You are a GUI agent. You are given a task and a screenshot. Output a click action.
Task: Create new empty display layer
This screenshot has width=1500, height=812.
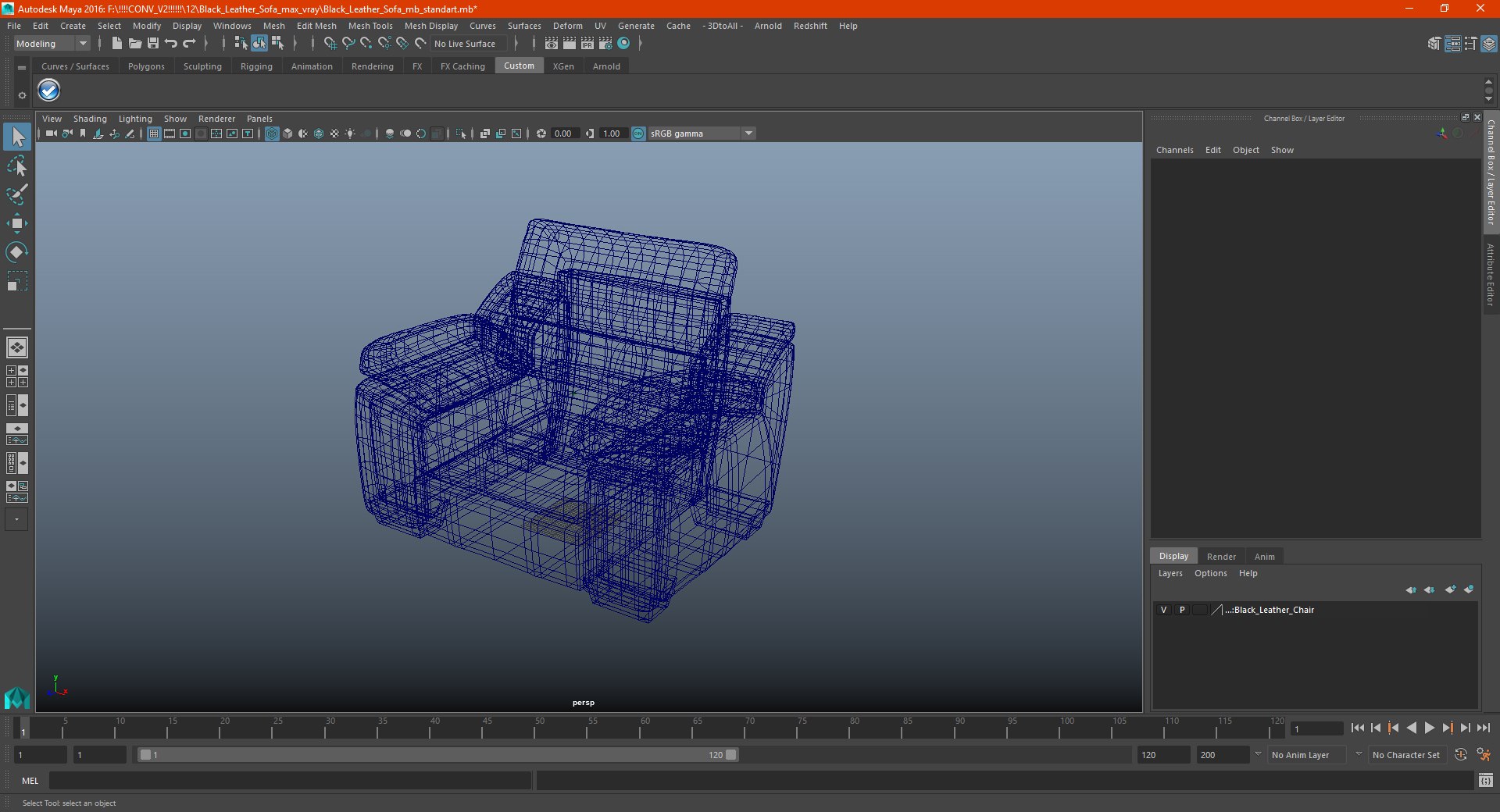point(1450,590)
